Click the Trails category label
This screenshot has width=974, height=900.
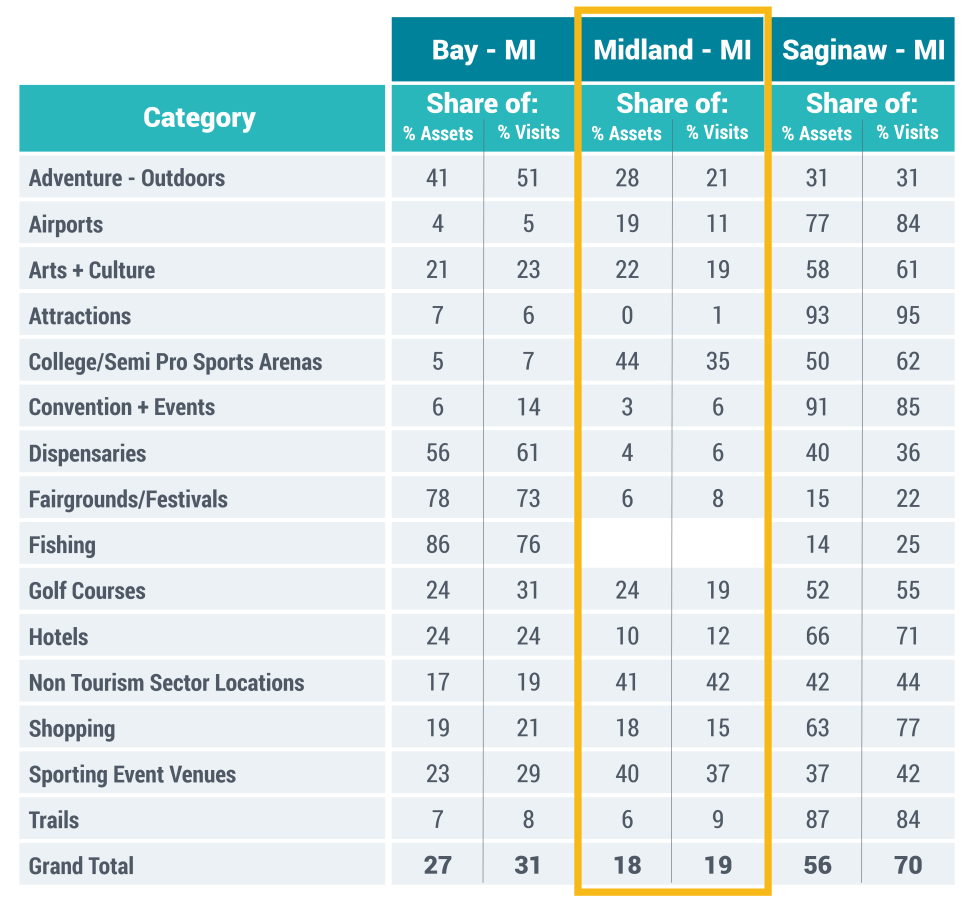54,820
